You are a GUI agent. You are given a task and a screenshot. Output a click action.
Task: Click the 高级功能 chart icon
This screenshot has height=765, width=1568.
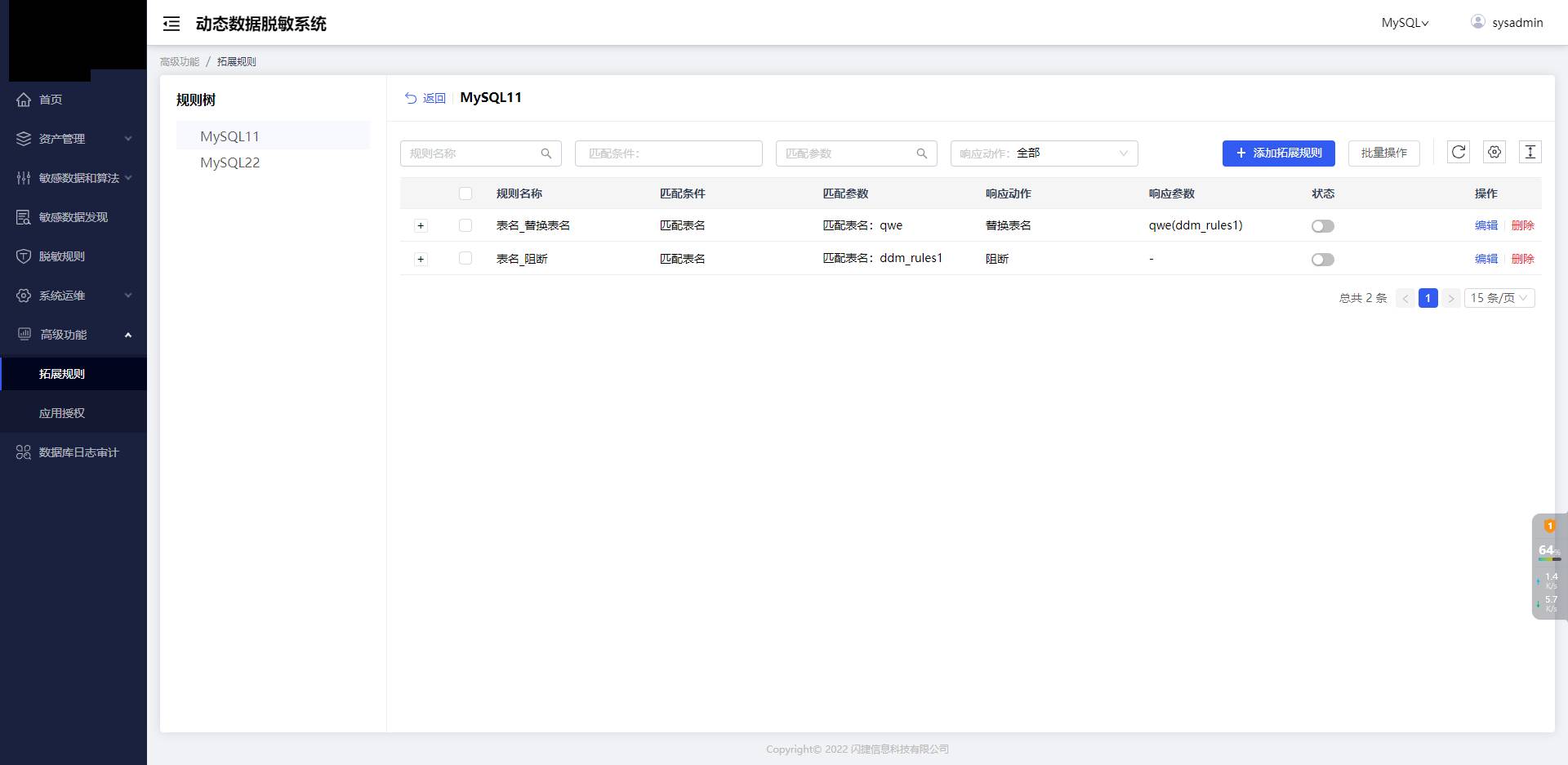(x=24, y=334)
